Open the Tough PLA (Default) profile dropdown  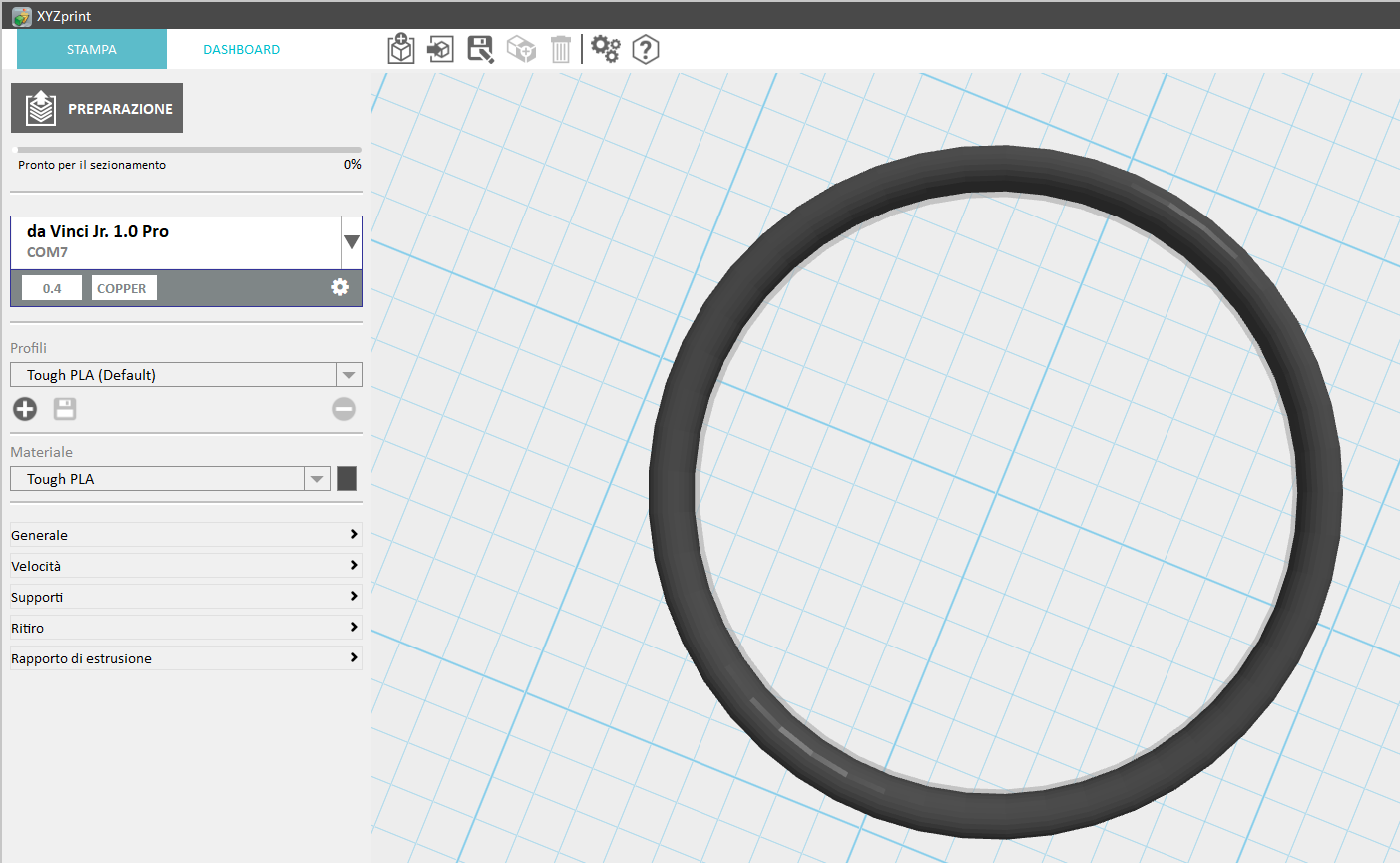[x=349, y=375]
